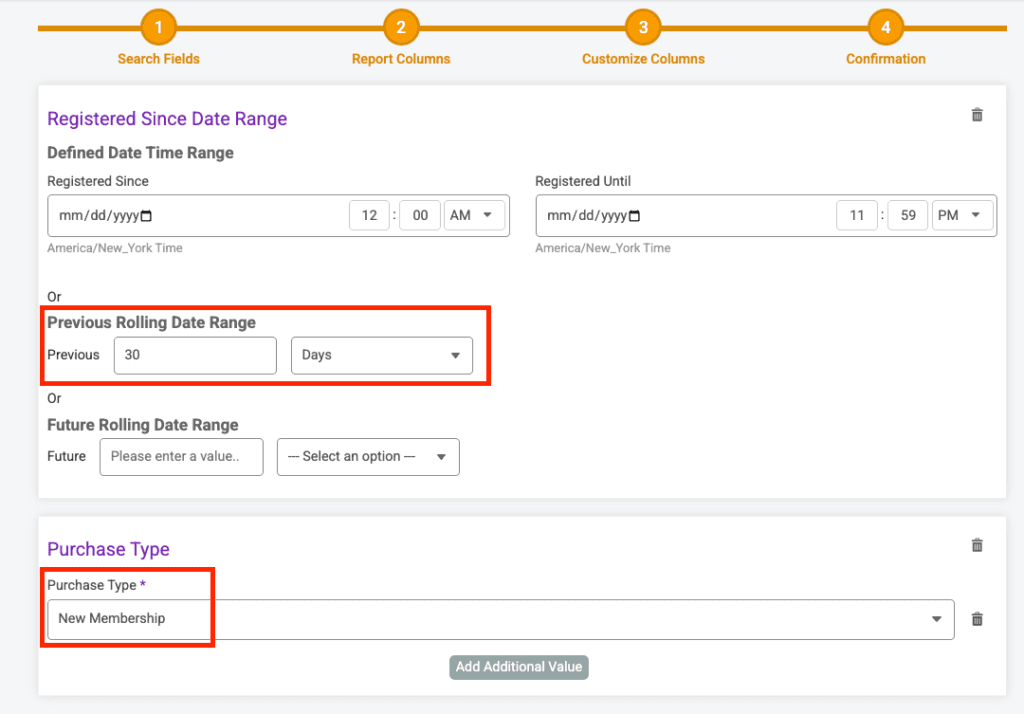The image size is (1024, 714).
Task: Expand the Purchase Type New Membership dropdown
Action: pos(500,619)
